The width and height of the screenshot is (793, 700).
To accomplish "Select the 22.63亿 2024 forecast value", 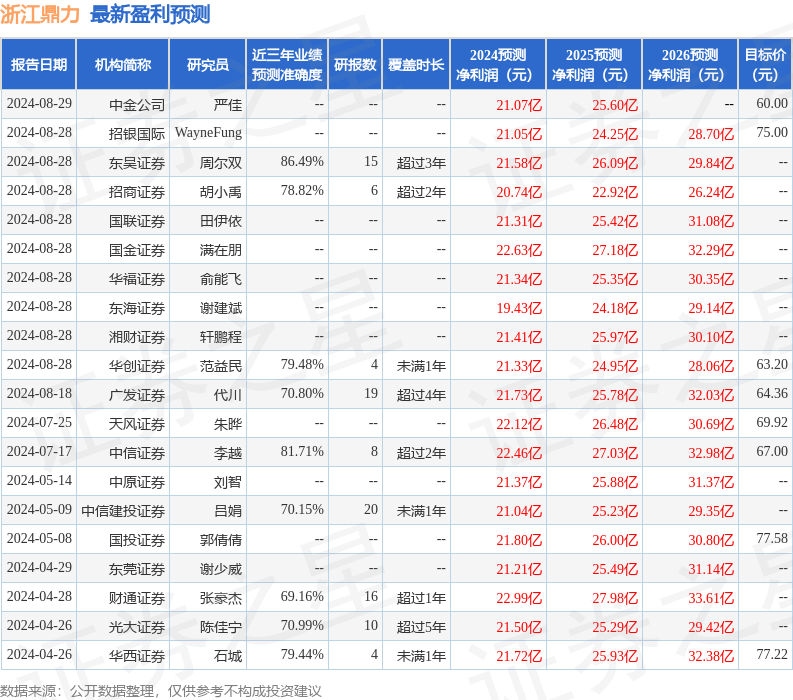I will 519,250.
